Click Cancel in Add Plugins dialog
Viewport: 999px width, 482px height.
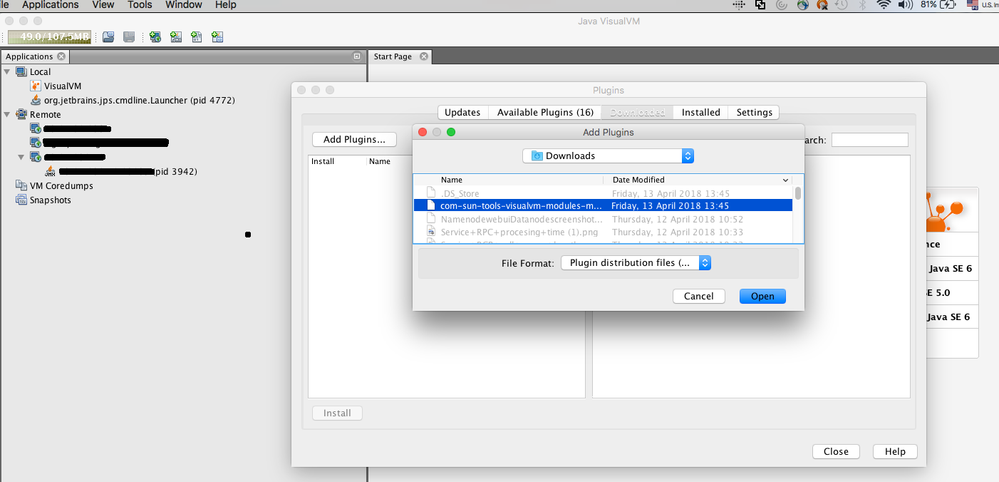point(699,296)
